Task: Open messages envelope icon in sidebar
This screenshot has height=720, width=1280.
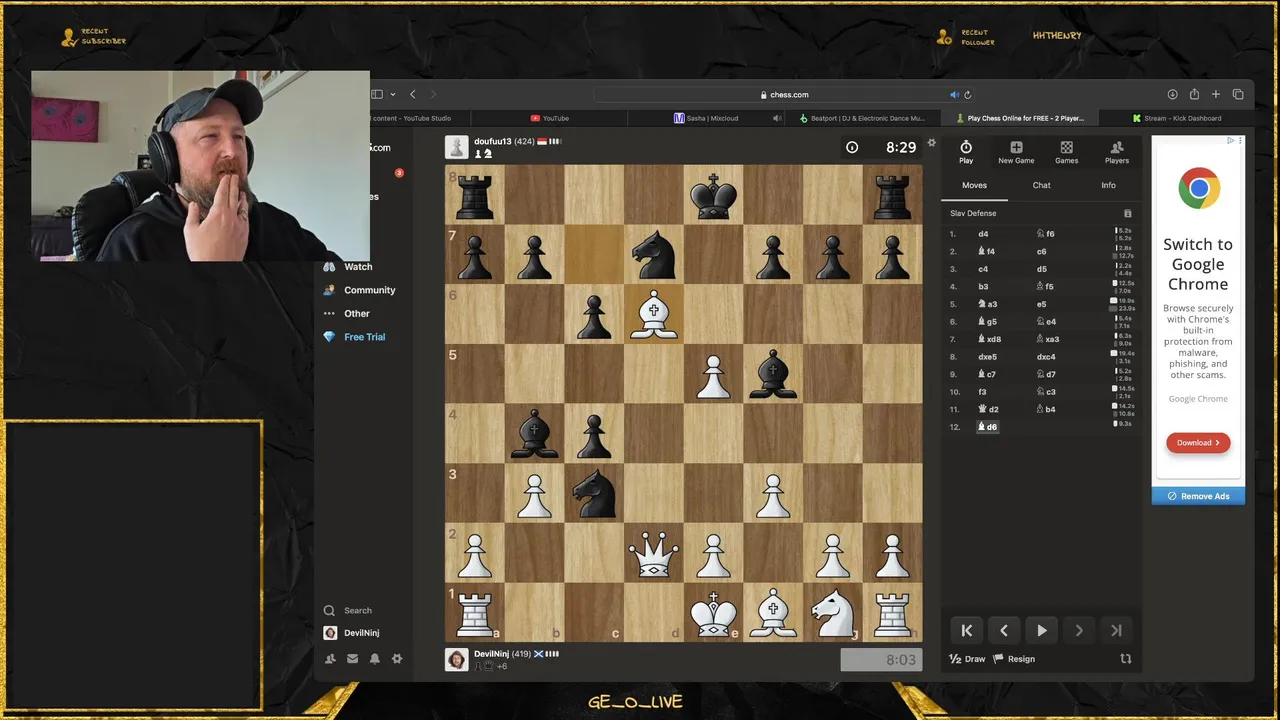Action: click(352, 659)
